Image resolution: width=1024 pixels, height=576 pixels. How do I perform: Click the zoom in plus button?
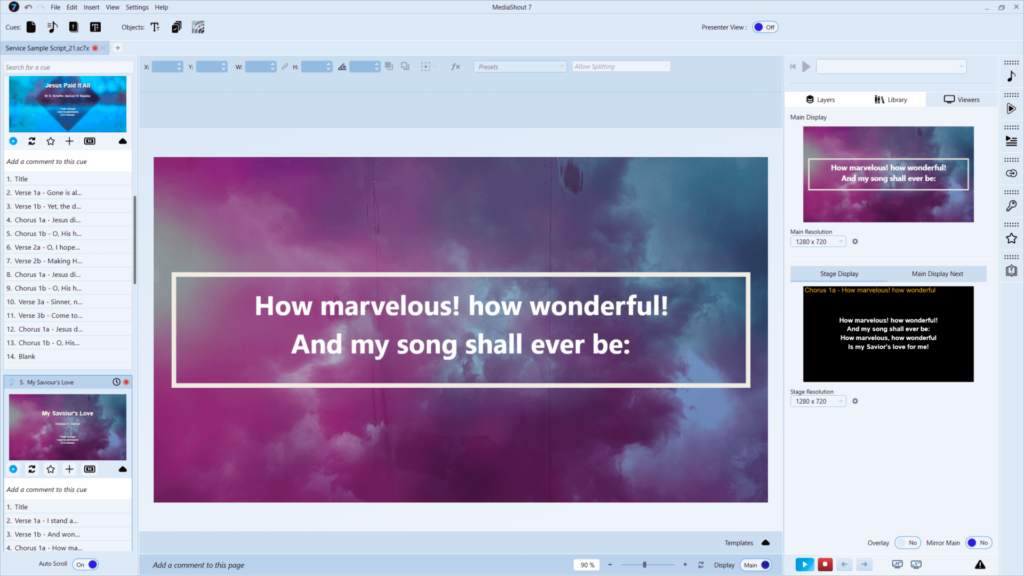(685, 565)
